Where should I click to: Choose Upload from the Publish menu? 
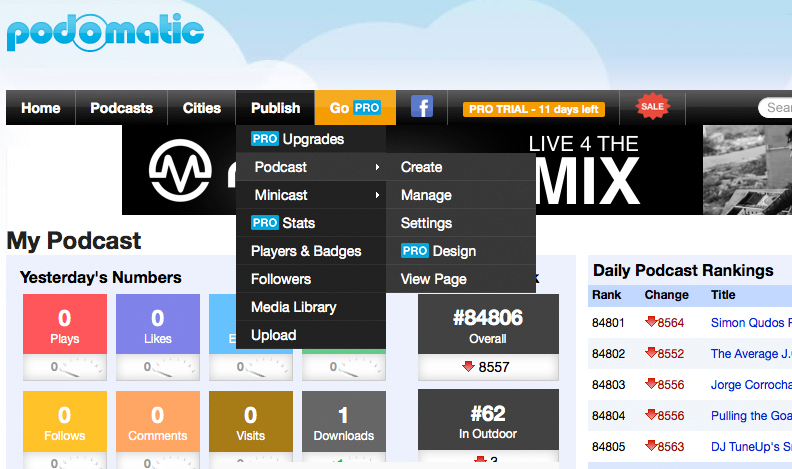point(311,335)
